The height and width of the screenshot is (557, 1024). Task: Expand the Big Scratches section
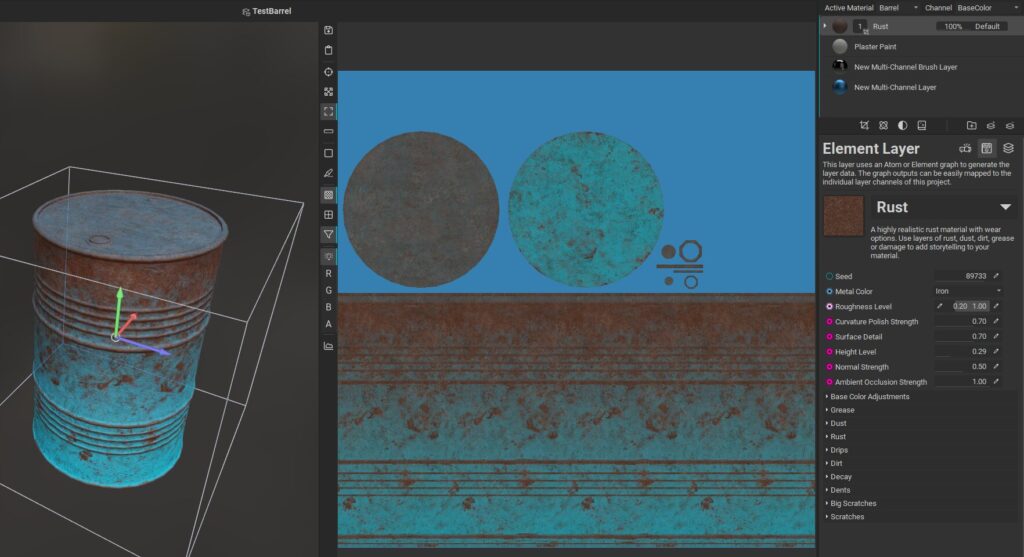(x=851, y=503)
